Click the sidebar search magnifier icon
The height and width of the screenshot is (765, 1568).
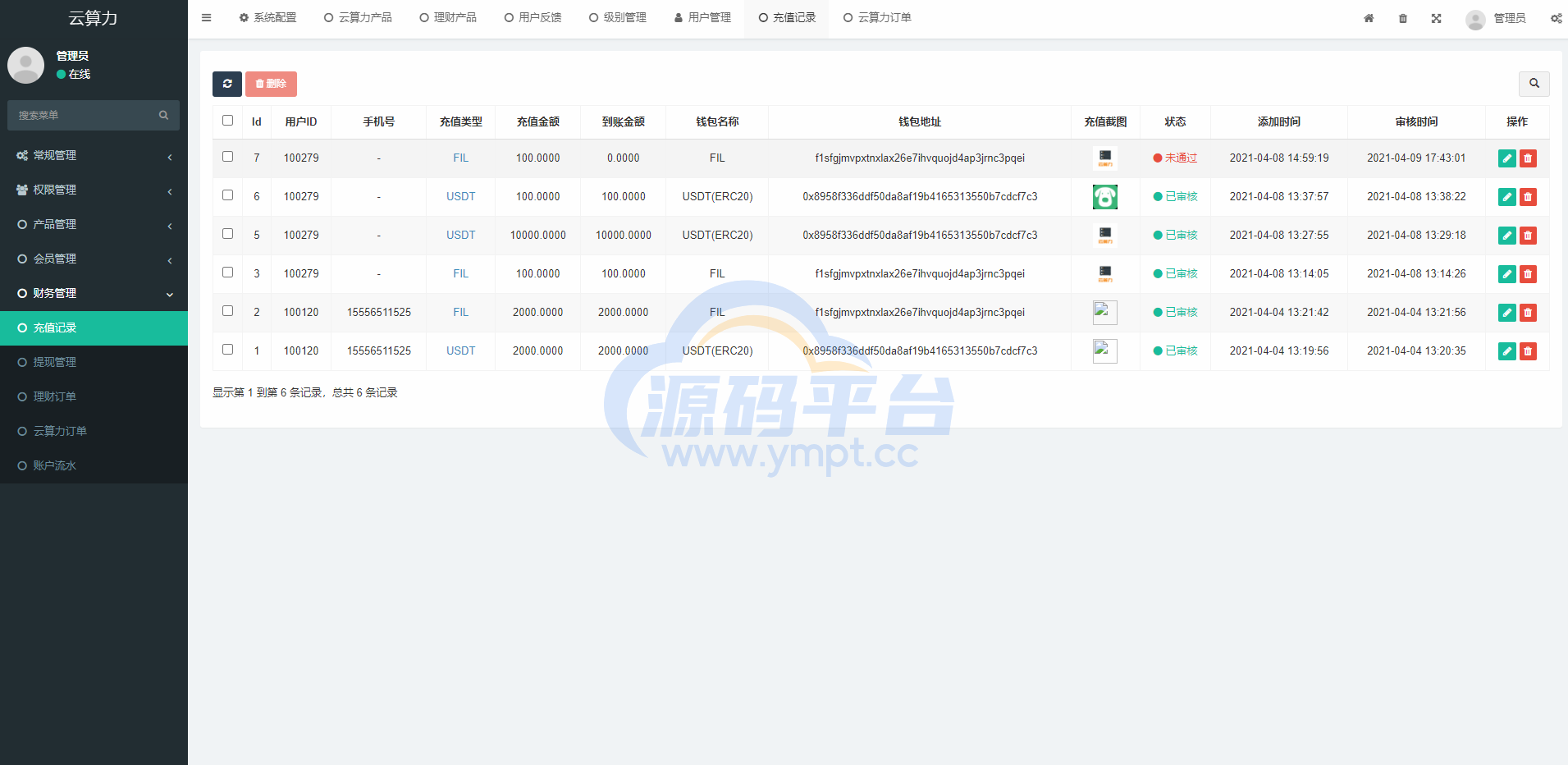(x=164, y=116)
